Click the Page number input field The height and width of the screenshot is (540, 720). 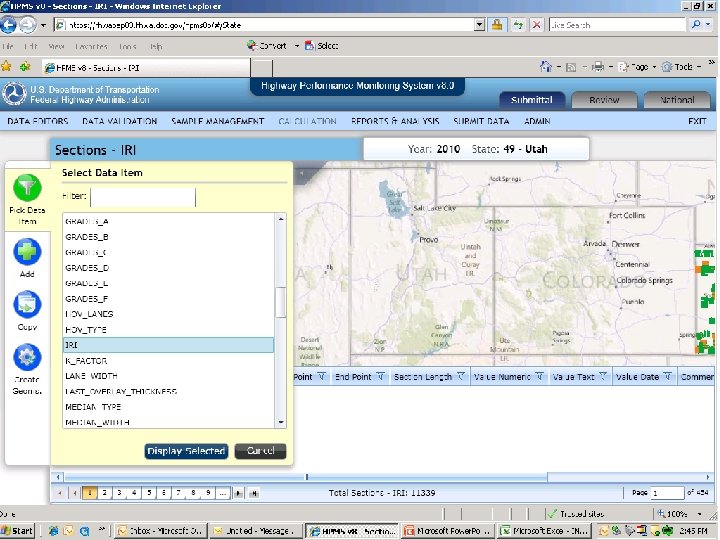tap(668, 493)
